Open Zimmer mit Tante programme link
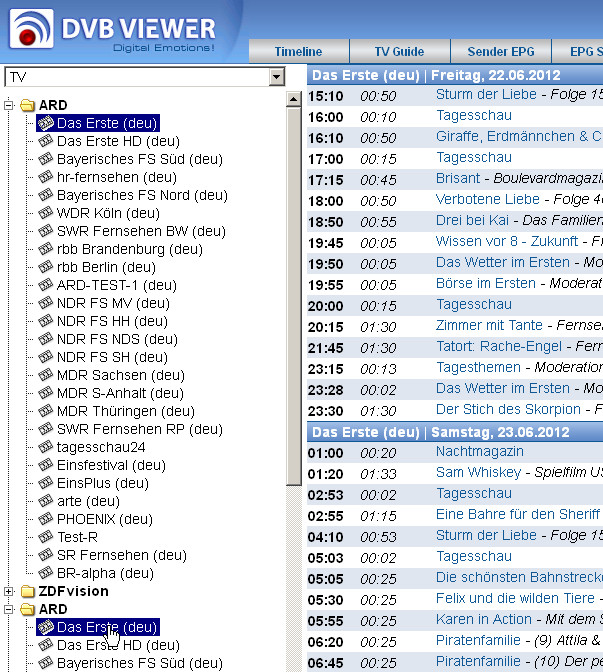Screen dimensions: 603x672 (489, 325)
